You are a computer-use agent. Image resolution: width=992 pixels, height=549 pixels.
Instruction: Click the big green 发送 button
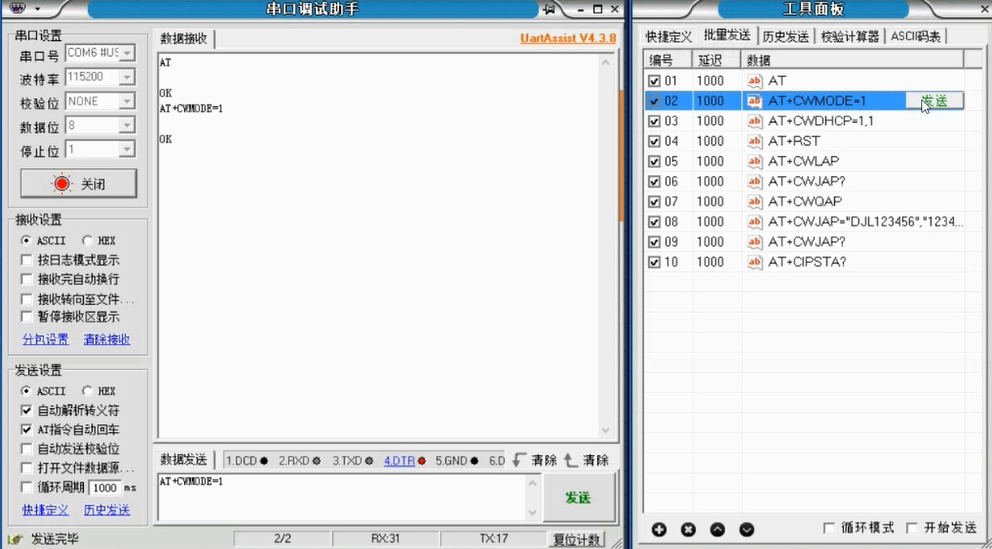pyautogui.click(x=578, y=497)
